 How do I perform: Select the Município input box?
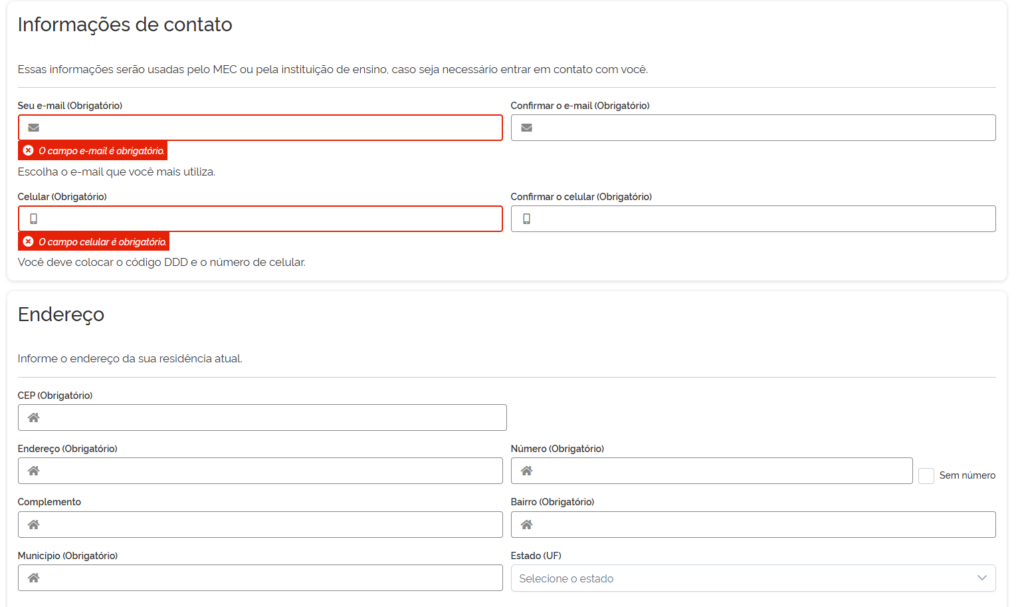270,578
